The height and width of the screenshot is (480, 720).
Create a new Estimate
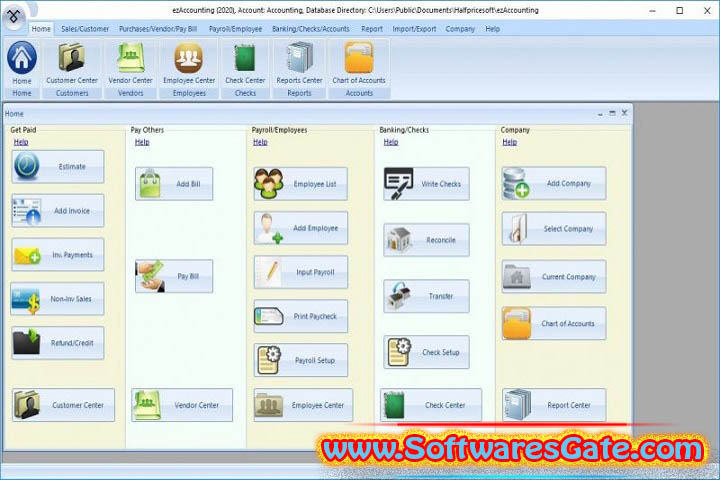coord(58,166)
